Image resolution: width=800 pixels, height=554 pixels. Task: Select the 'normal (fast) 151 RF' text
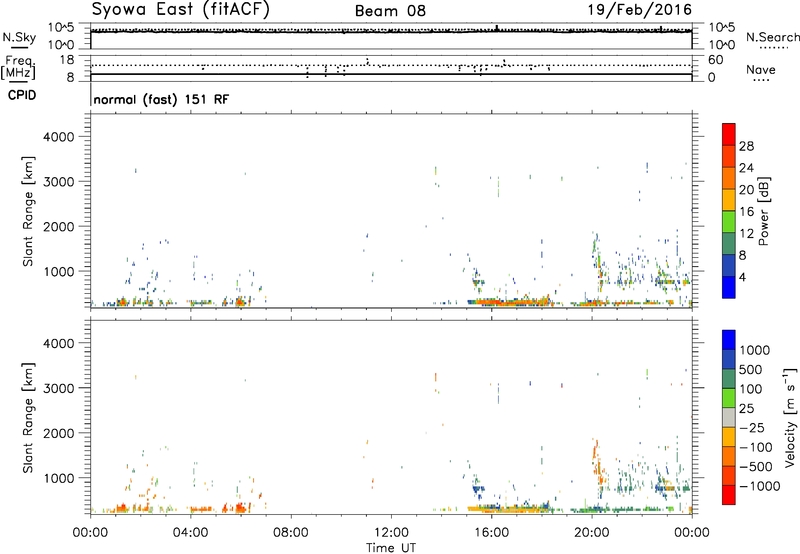[161, 99]
